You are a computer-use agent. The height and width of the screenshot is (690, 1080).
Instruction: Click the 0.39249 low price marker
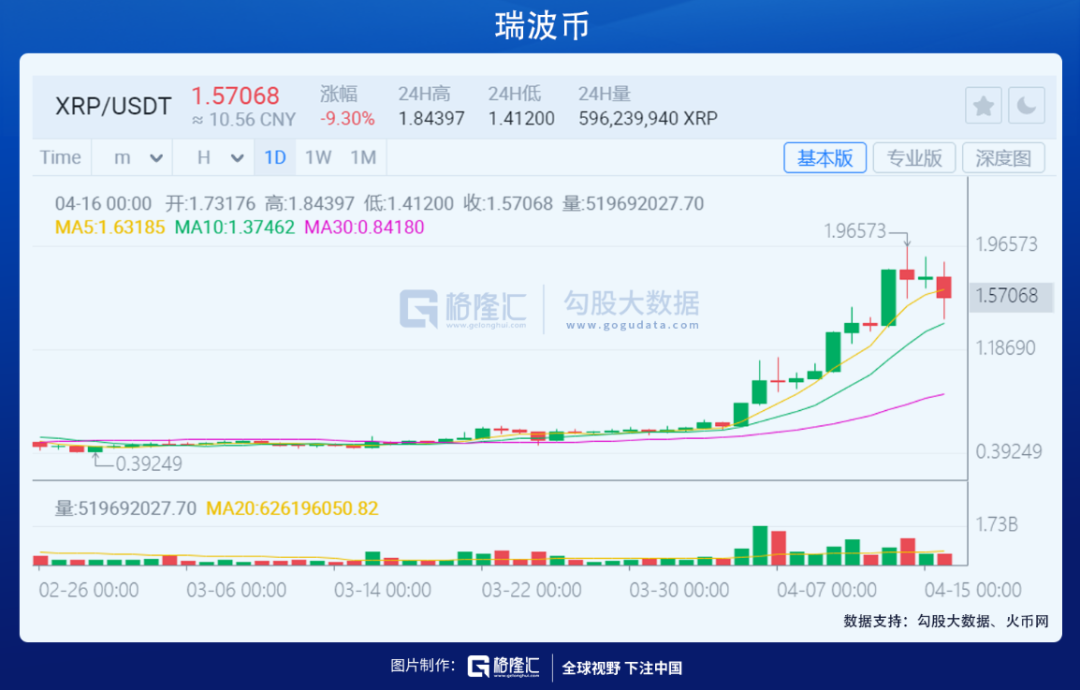(149, 464)
